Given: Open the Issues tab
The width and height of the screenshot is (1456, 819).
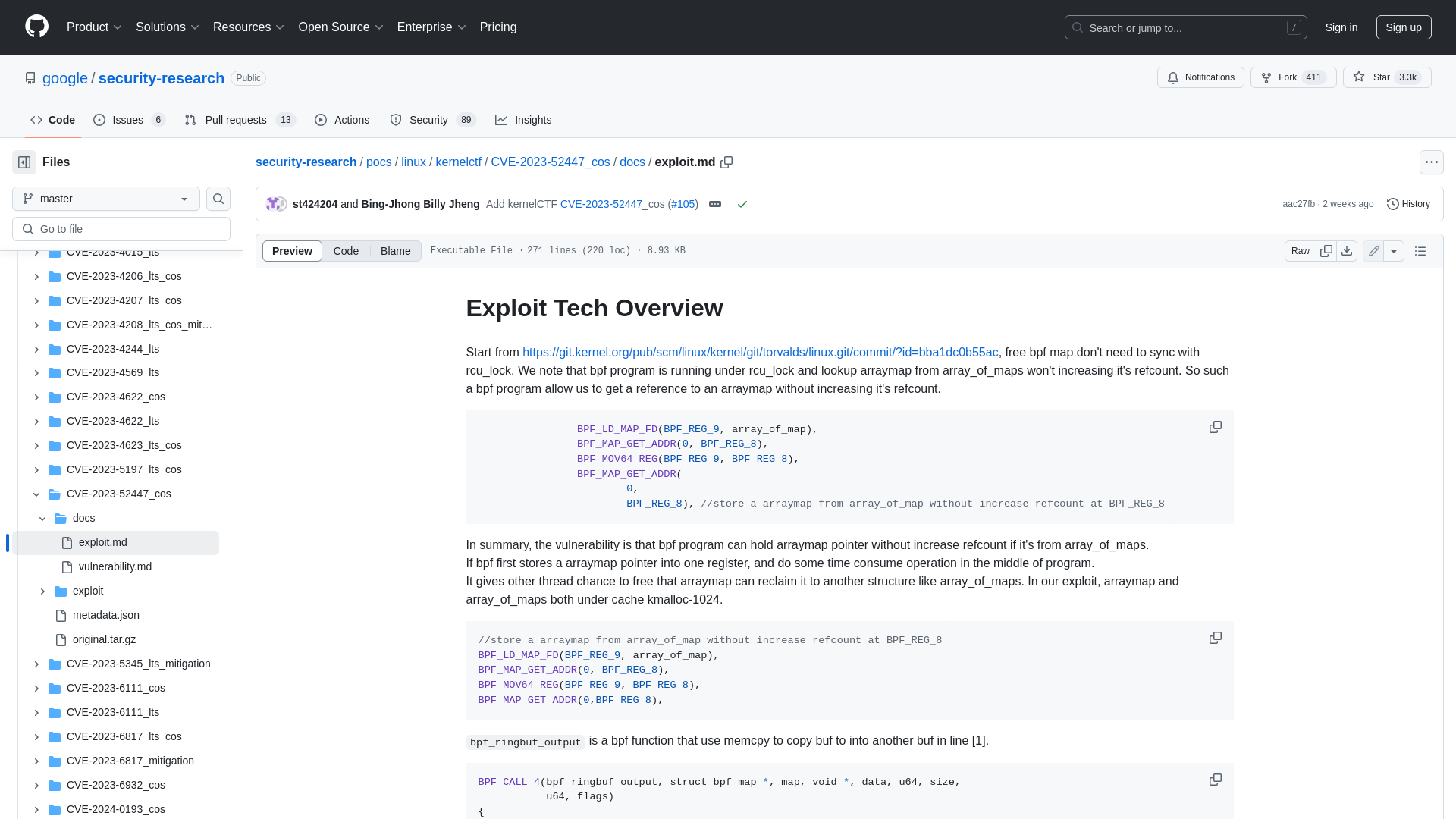Looking at the screenshot, I should (x=130, y=120).
